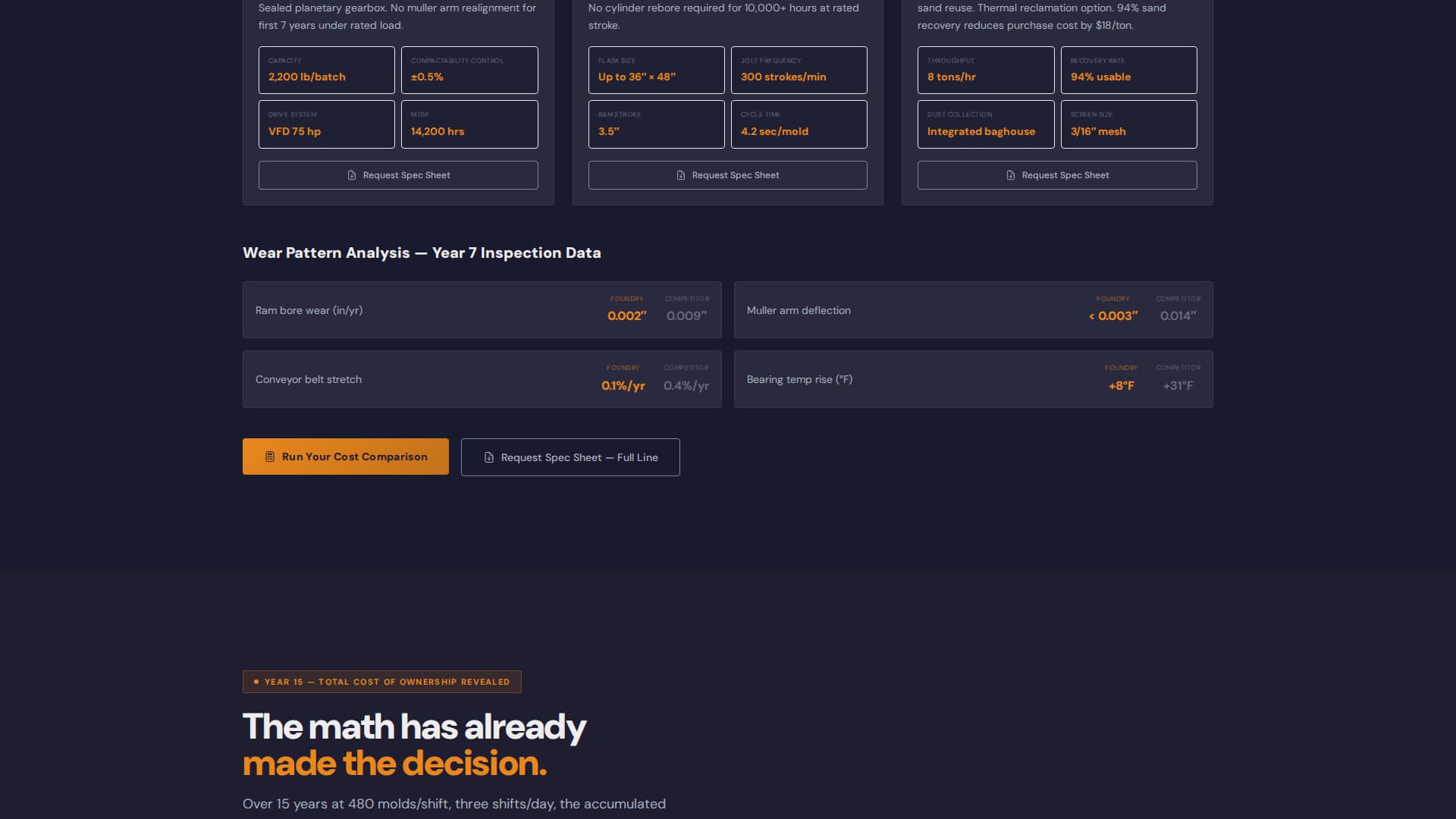Click the document icon on the first Request Spec Sheet button
The image size is (1456, 819).
tap(350, 175)
